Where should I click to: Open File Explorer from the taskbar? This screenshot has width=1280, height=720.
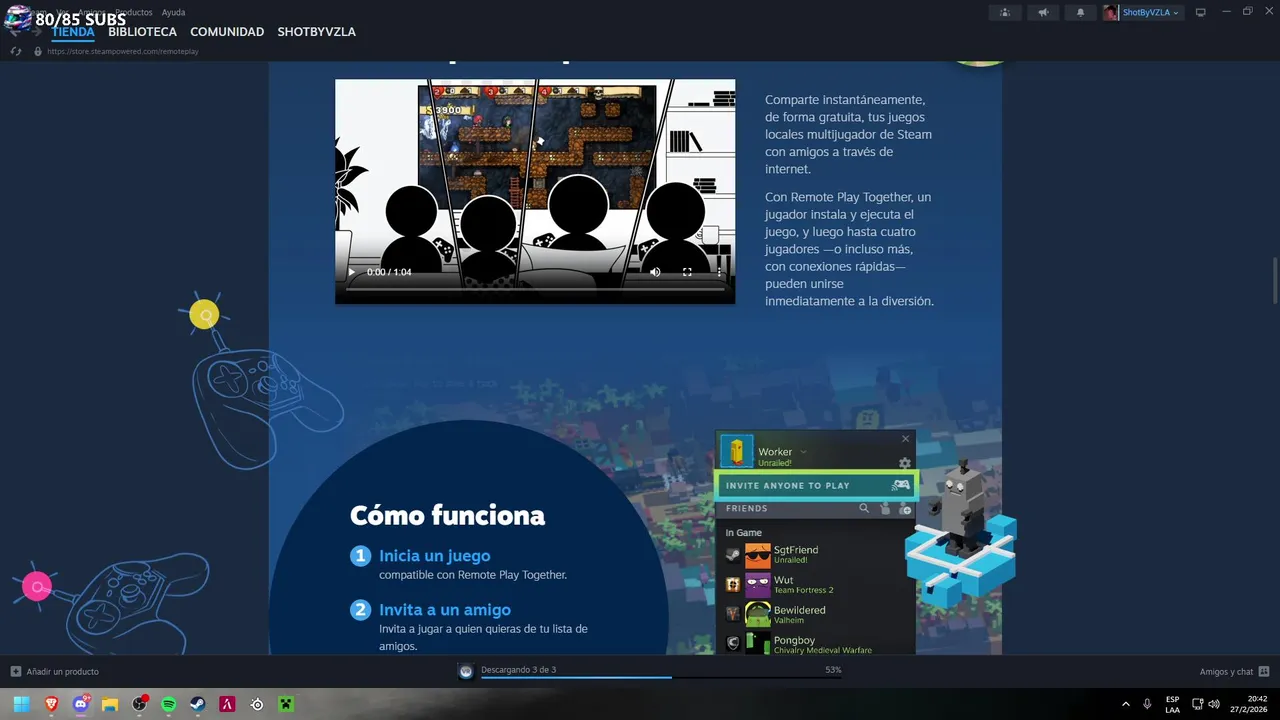110,704
